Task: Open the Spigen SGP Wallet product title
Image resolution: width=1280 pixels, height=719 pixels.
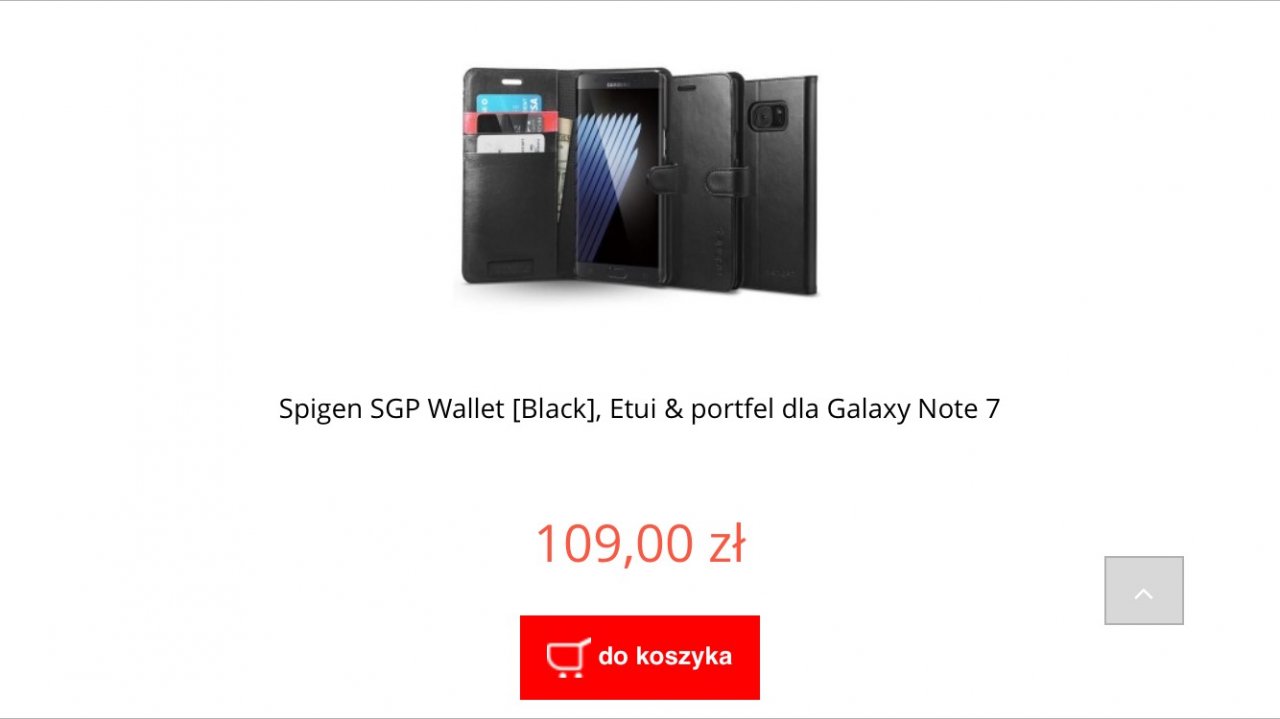Action: 640,408
